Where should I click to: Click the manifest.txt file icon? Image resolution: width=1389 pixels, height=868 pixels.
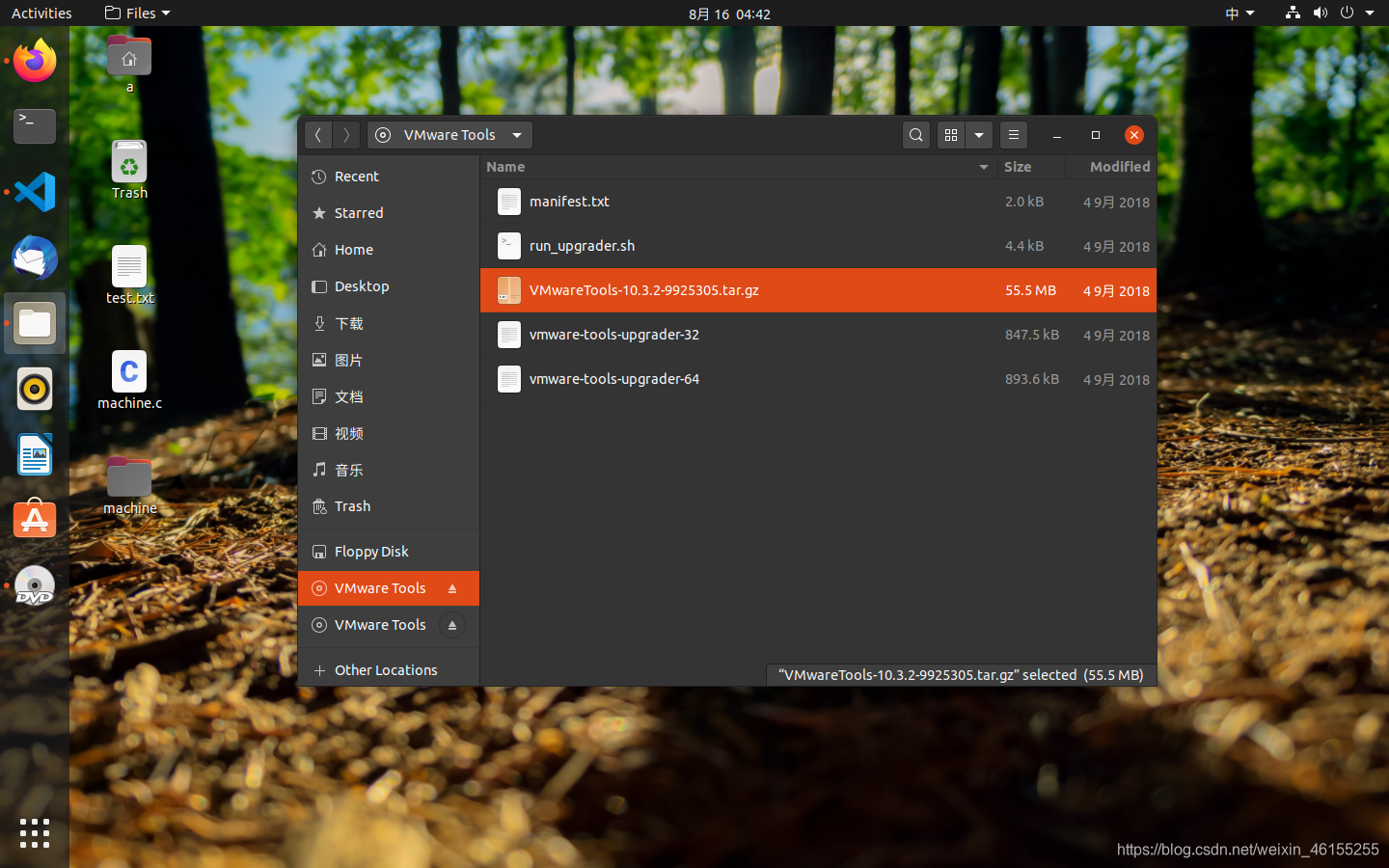click(x=509, y=202)
